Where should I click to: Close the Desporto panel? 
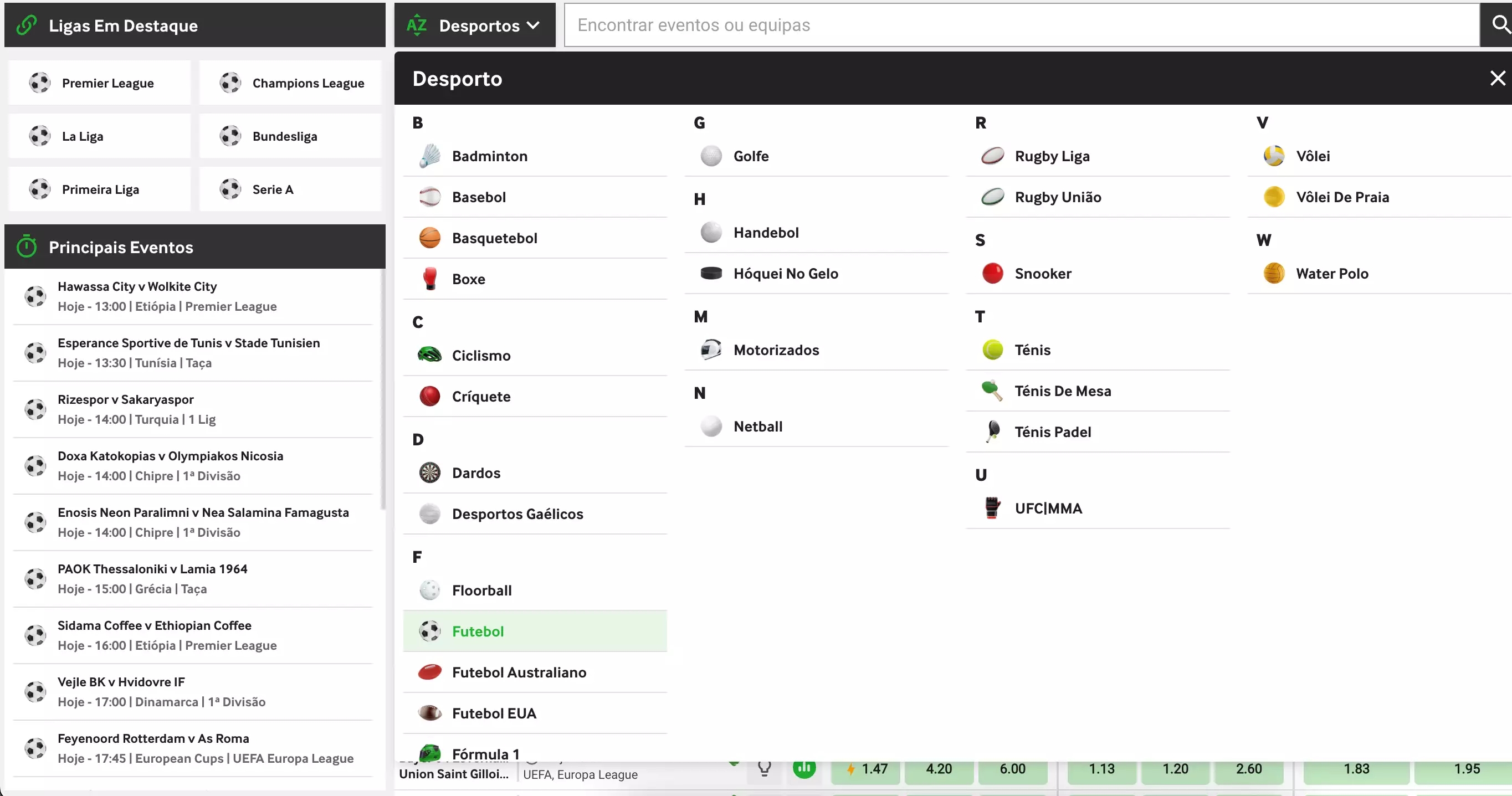point(1498,78)
